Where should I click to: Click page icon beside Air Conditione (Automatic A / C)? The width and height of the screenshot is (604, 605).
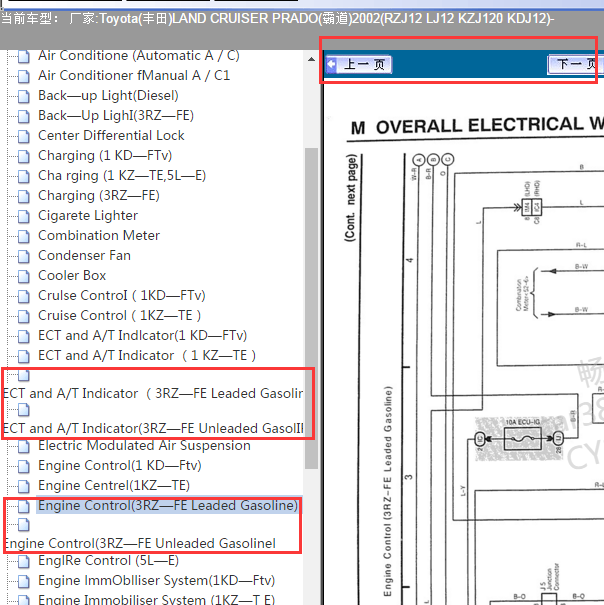click(24, 56)
